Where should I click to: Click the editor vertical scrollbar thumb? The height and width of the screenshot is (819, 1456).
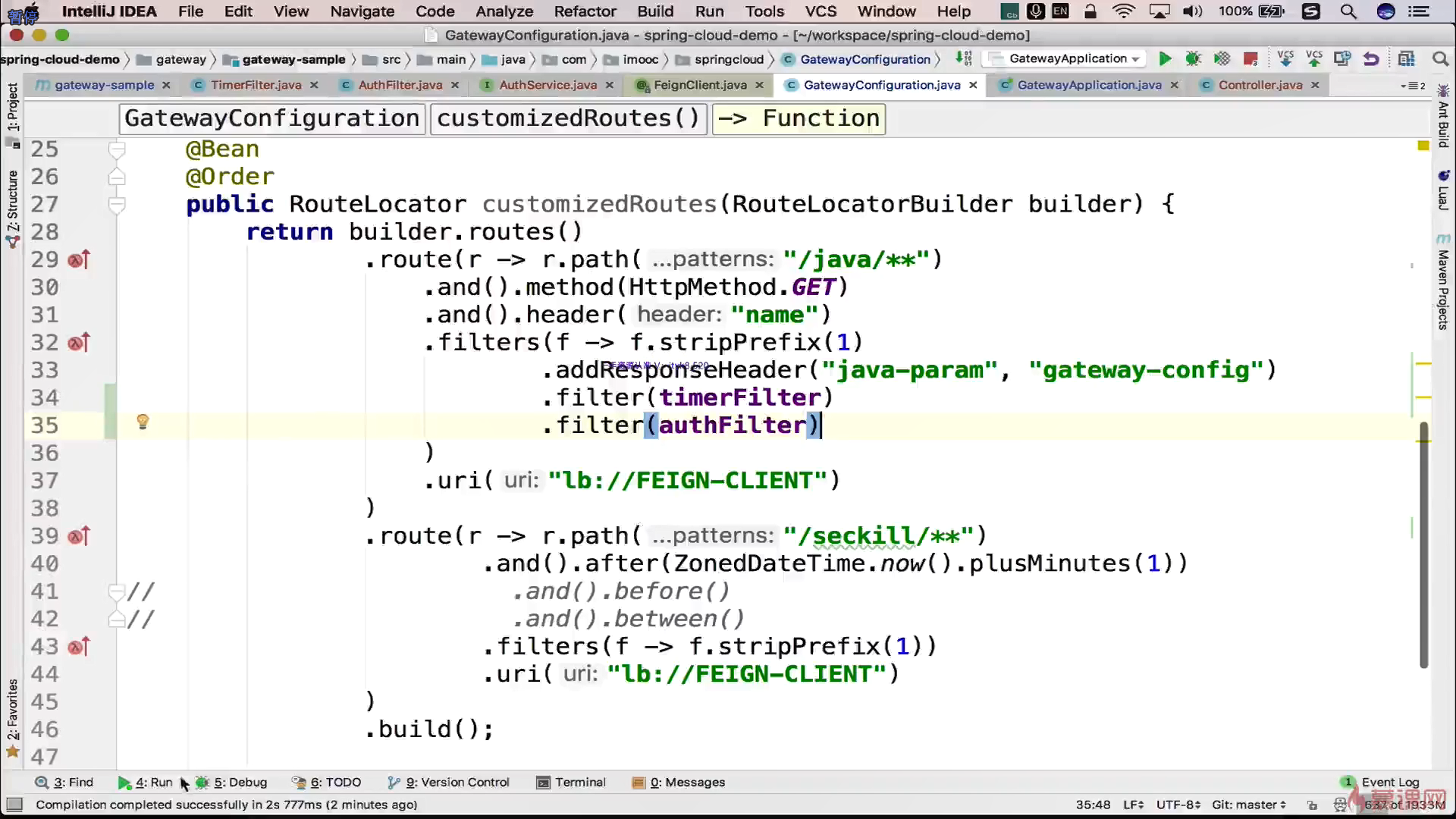tap(1423, 546)
